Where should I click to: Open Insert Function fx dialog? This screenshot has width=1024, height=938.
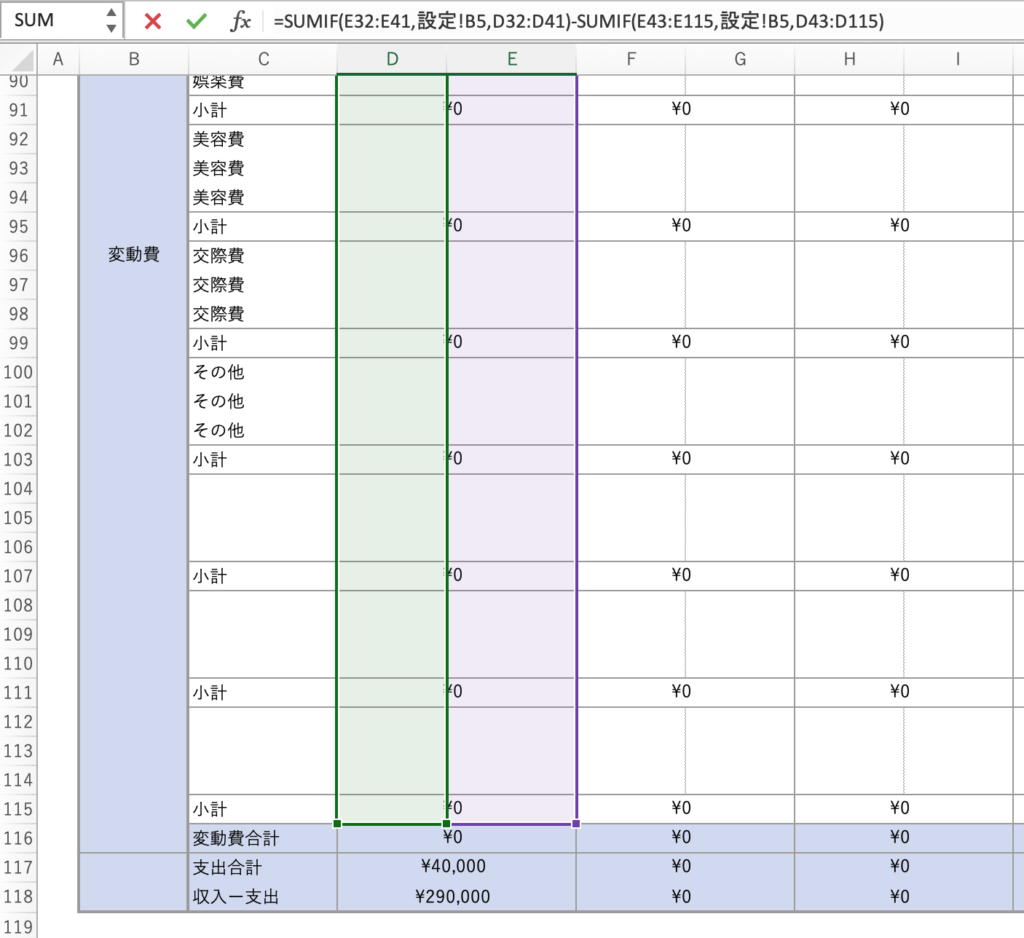tap(240, 21)
